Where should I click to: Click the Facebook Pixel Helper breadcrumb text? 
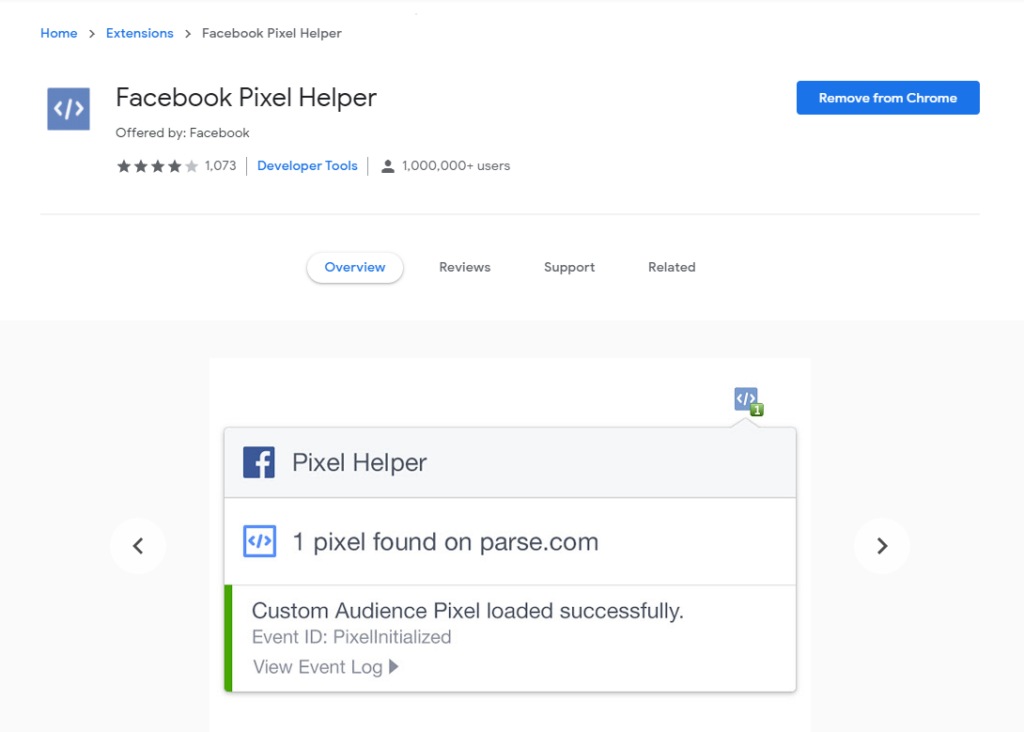(x=272, y=33)
